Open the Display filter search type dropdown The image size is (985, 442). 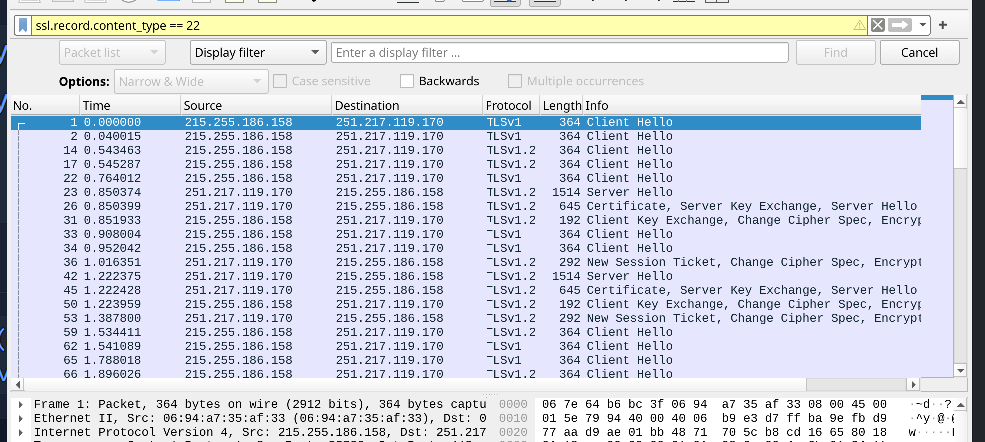click(258, 53)
